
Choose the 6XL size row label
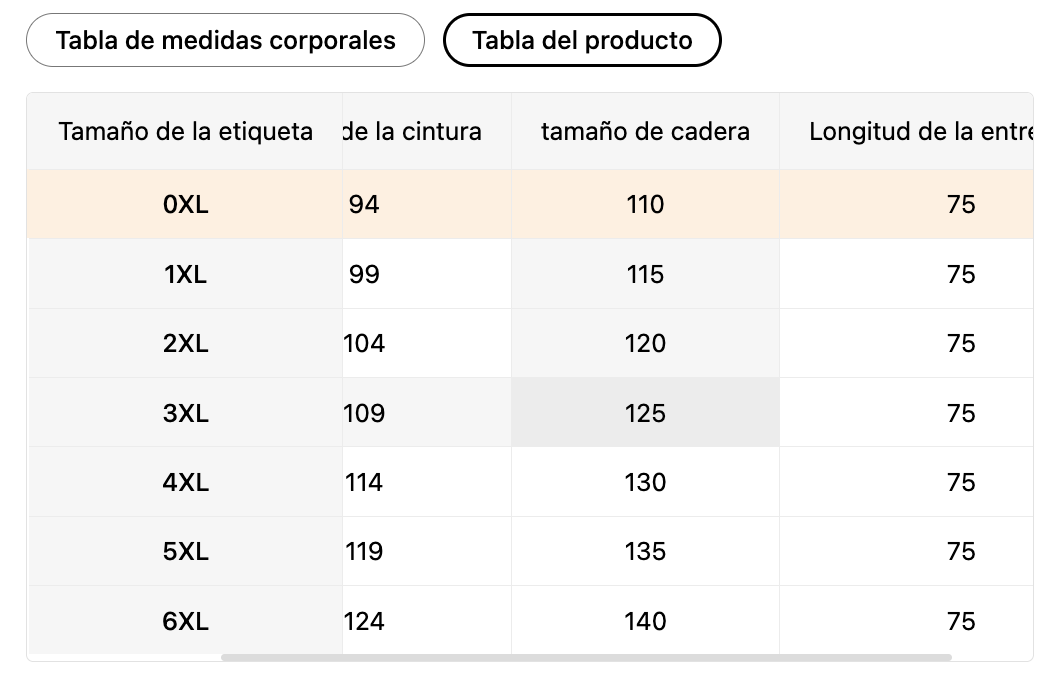(185, 622)
